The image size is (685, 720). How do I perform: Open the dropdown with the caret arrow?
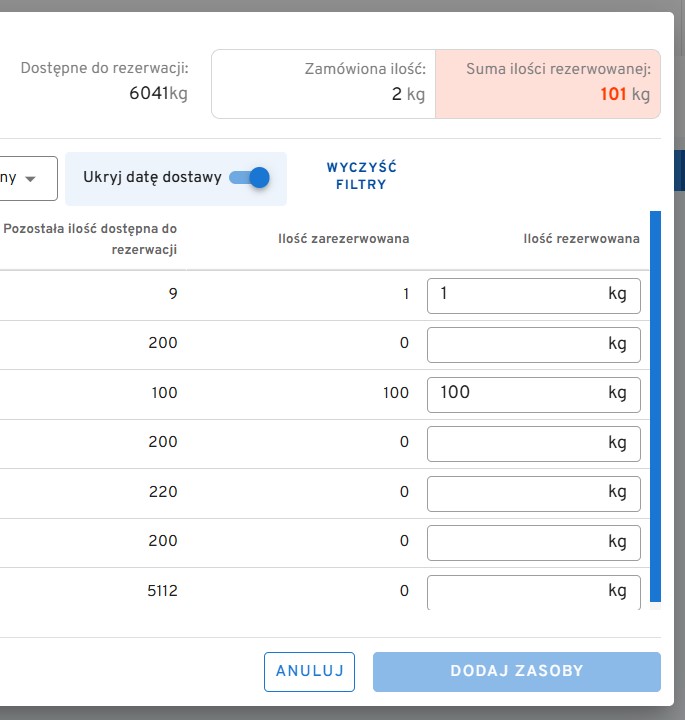tap(28, 178)
